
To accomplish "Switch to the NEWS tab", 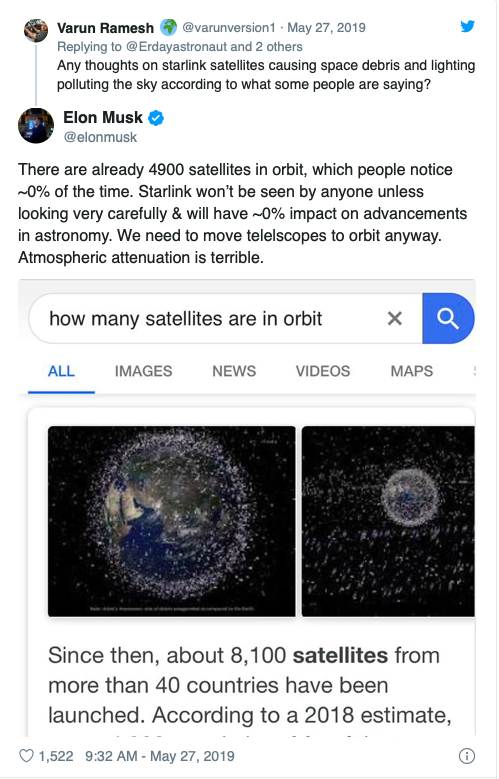I will tap(234, 371).
